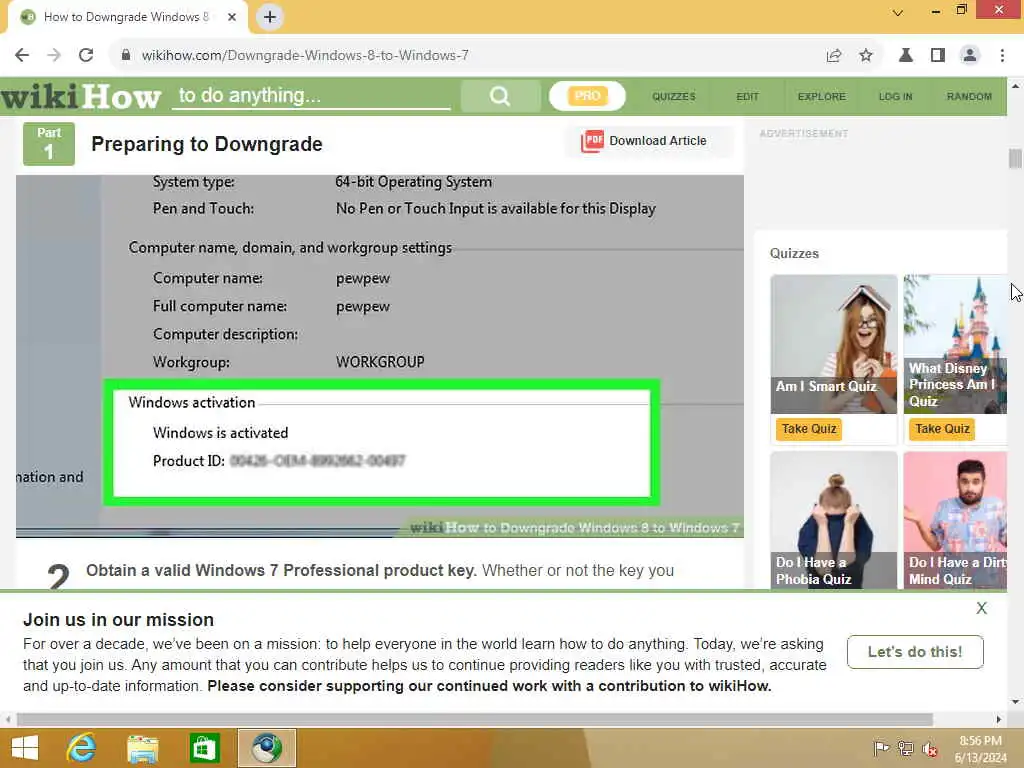Image resolution: width=1024 pixels, height=768 pixels.
Task: Open the wikiHow PRO button
Action: pos(587,96)
